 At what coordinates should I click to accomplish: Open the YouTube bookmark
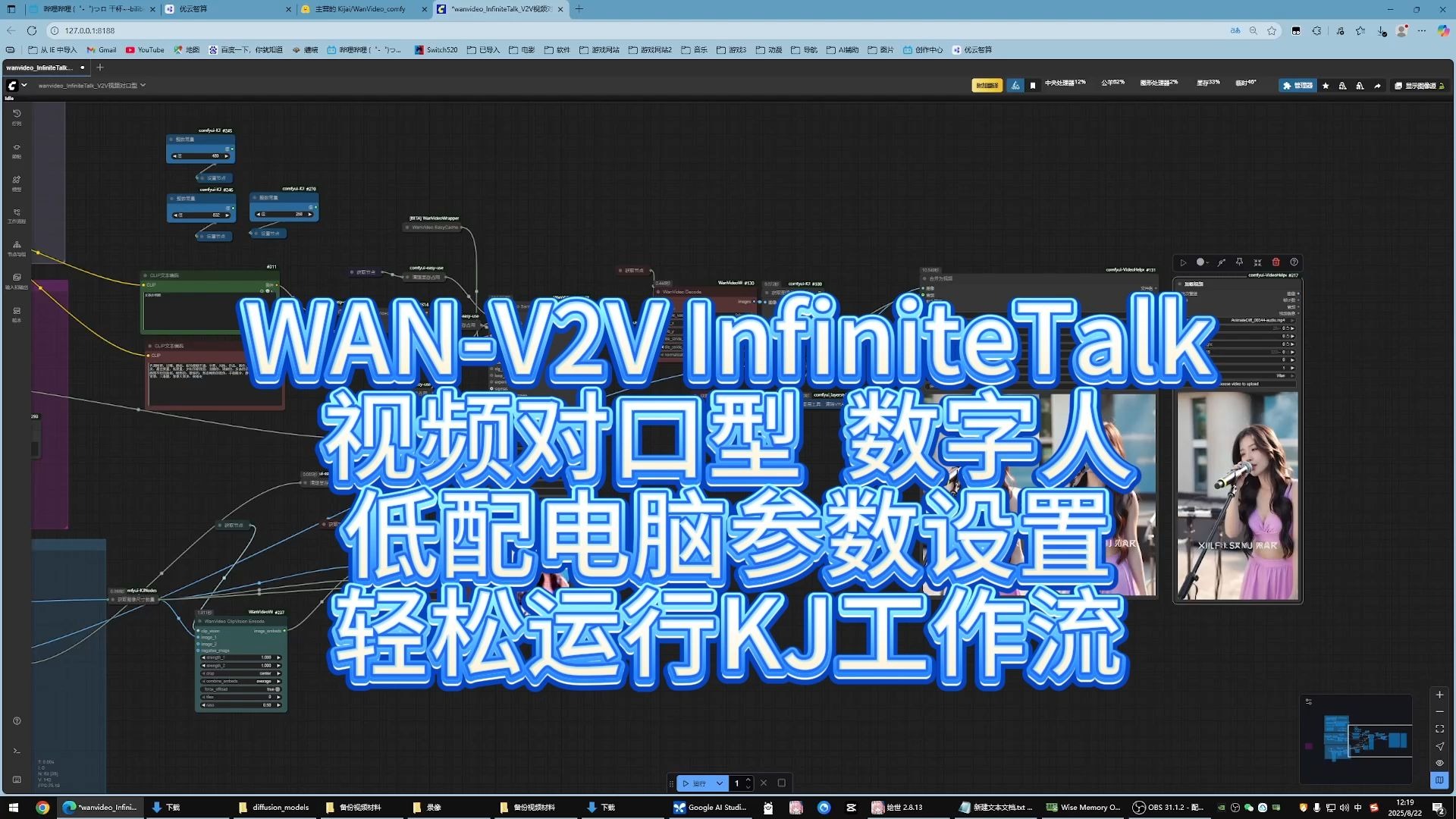(x=145, y=50)
